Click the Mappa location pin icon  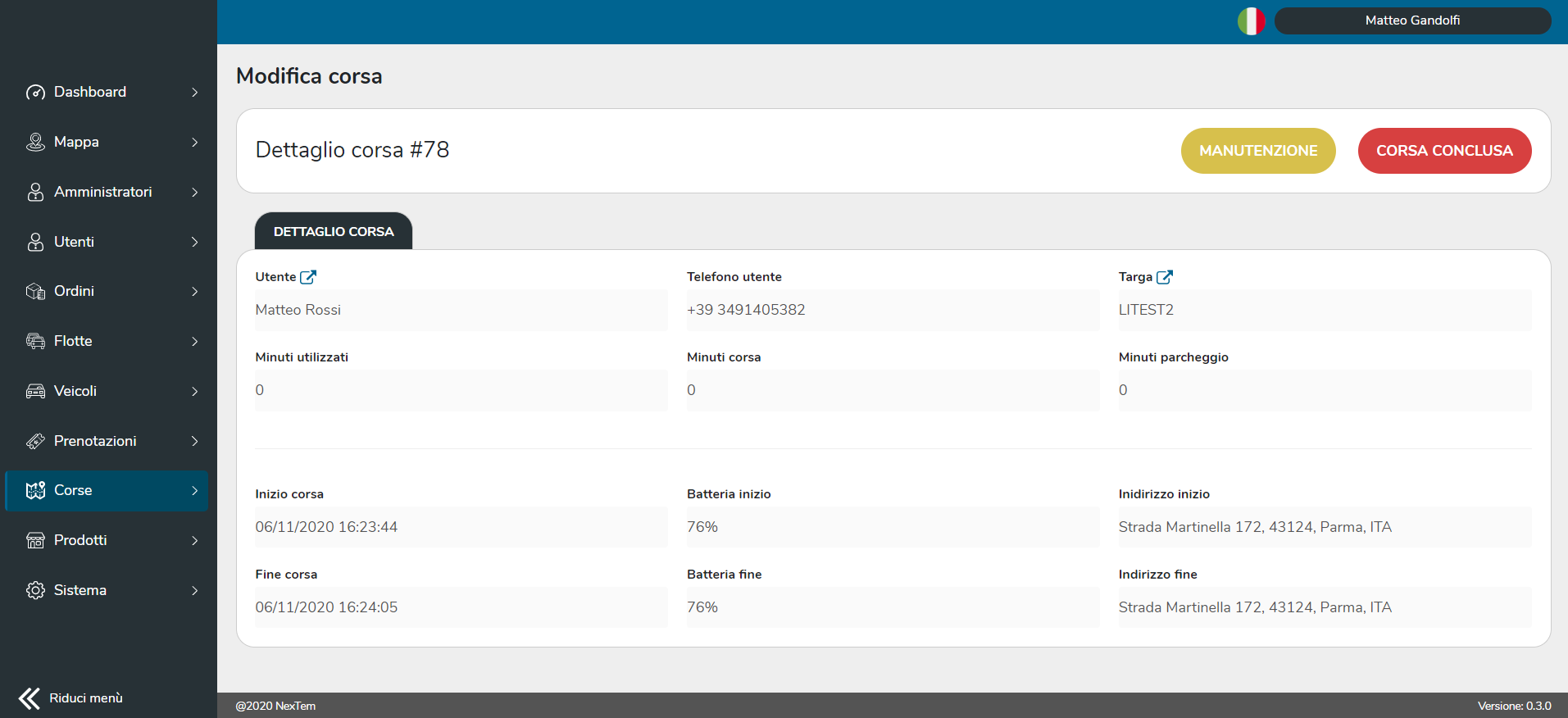pyautogui.click(x=35, y=143)
